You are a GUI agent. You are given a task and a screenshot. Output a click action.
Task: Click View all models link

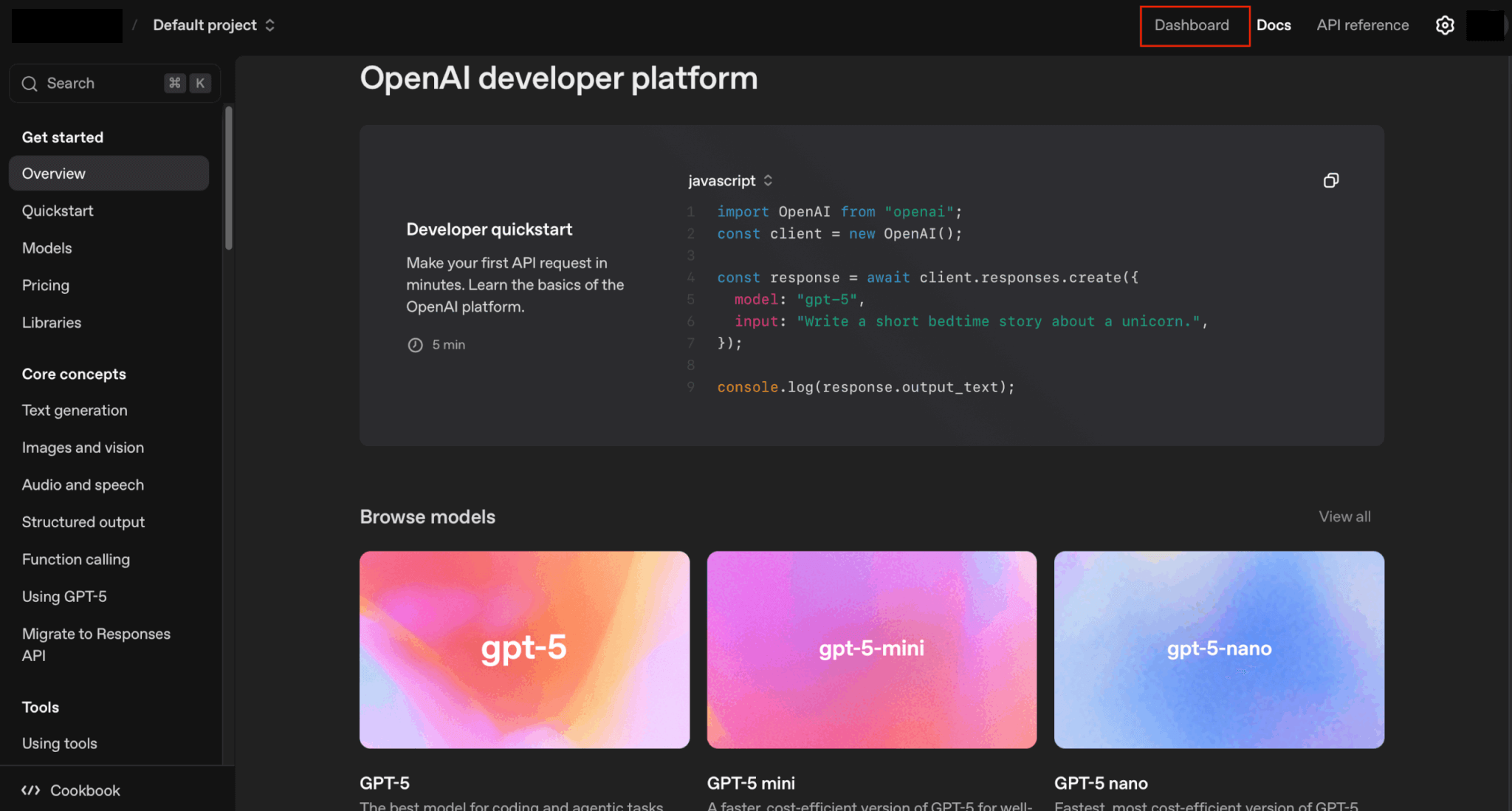point(1344,516)
